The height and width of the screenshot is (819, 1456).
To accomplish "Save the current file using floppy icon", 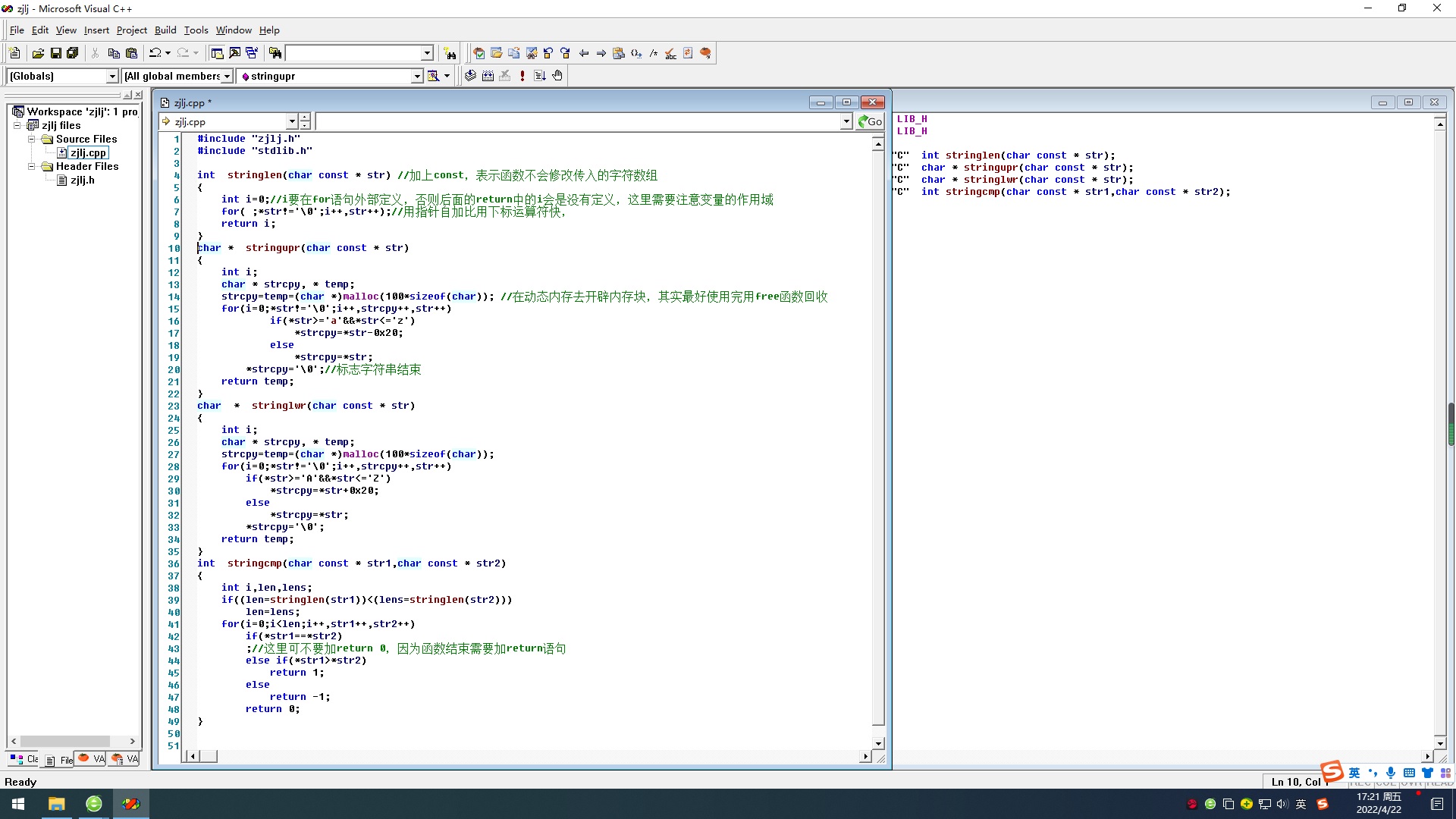I will pos(55,53).
